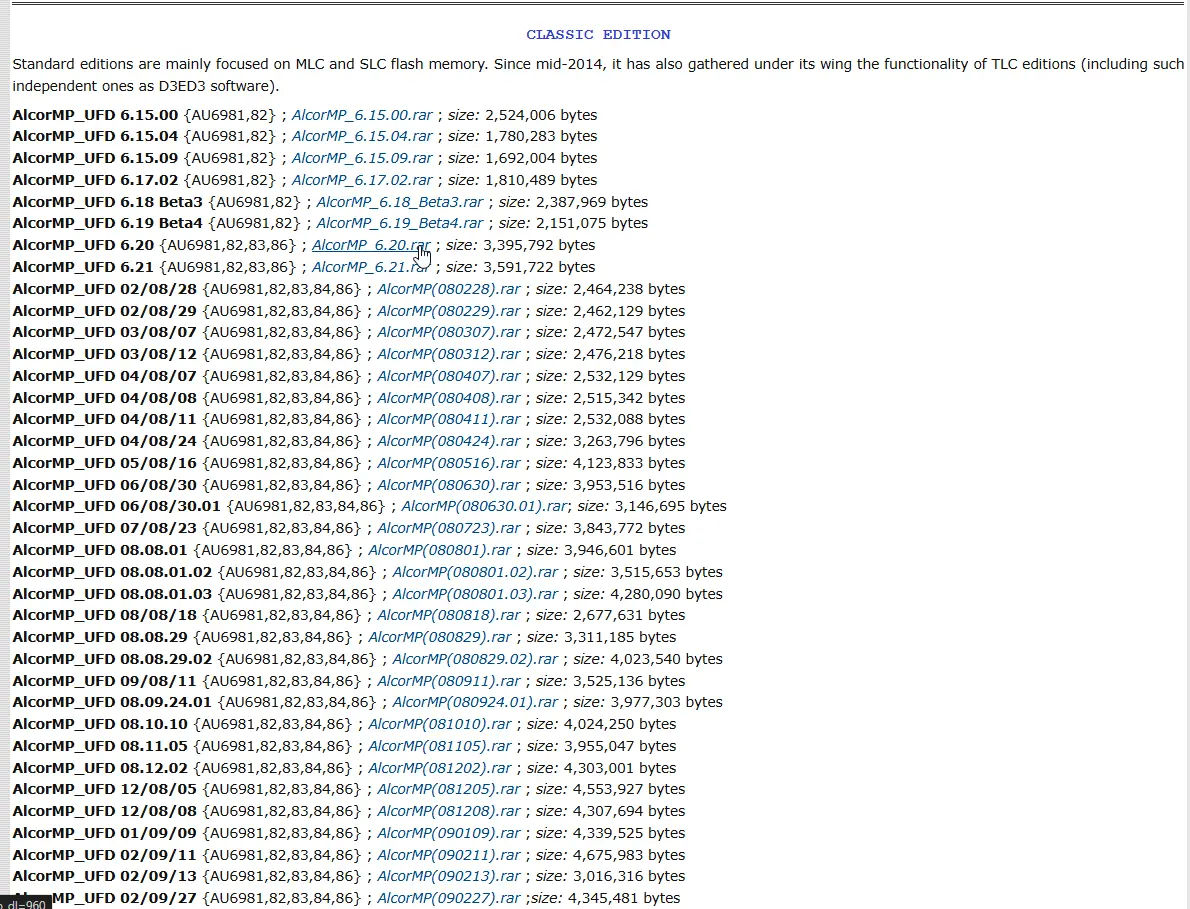
Task: Click the CLASSIC EDITION heading
Action: (x=598, y=35)
